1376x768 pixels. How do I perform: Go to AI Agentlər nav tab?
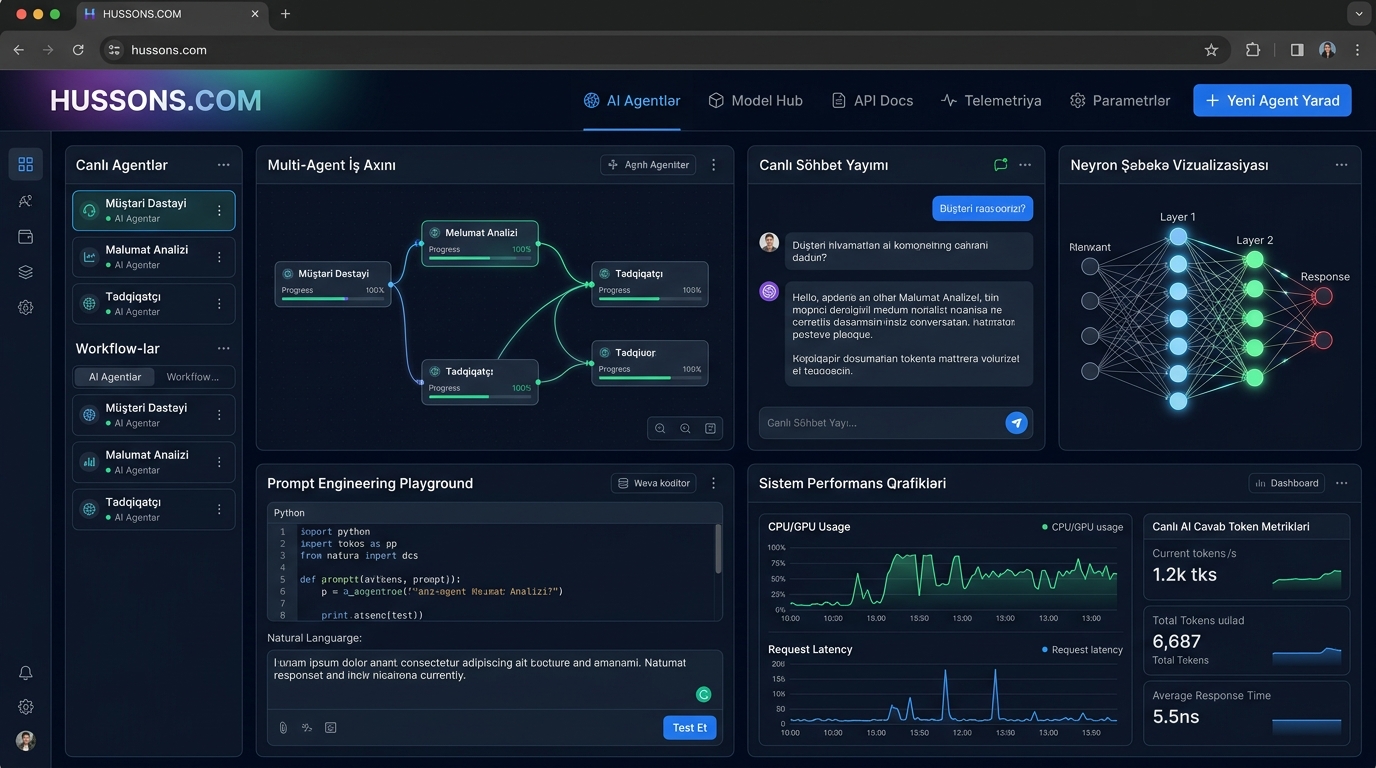(x=632, y=101)
